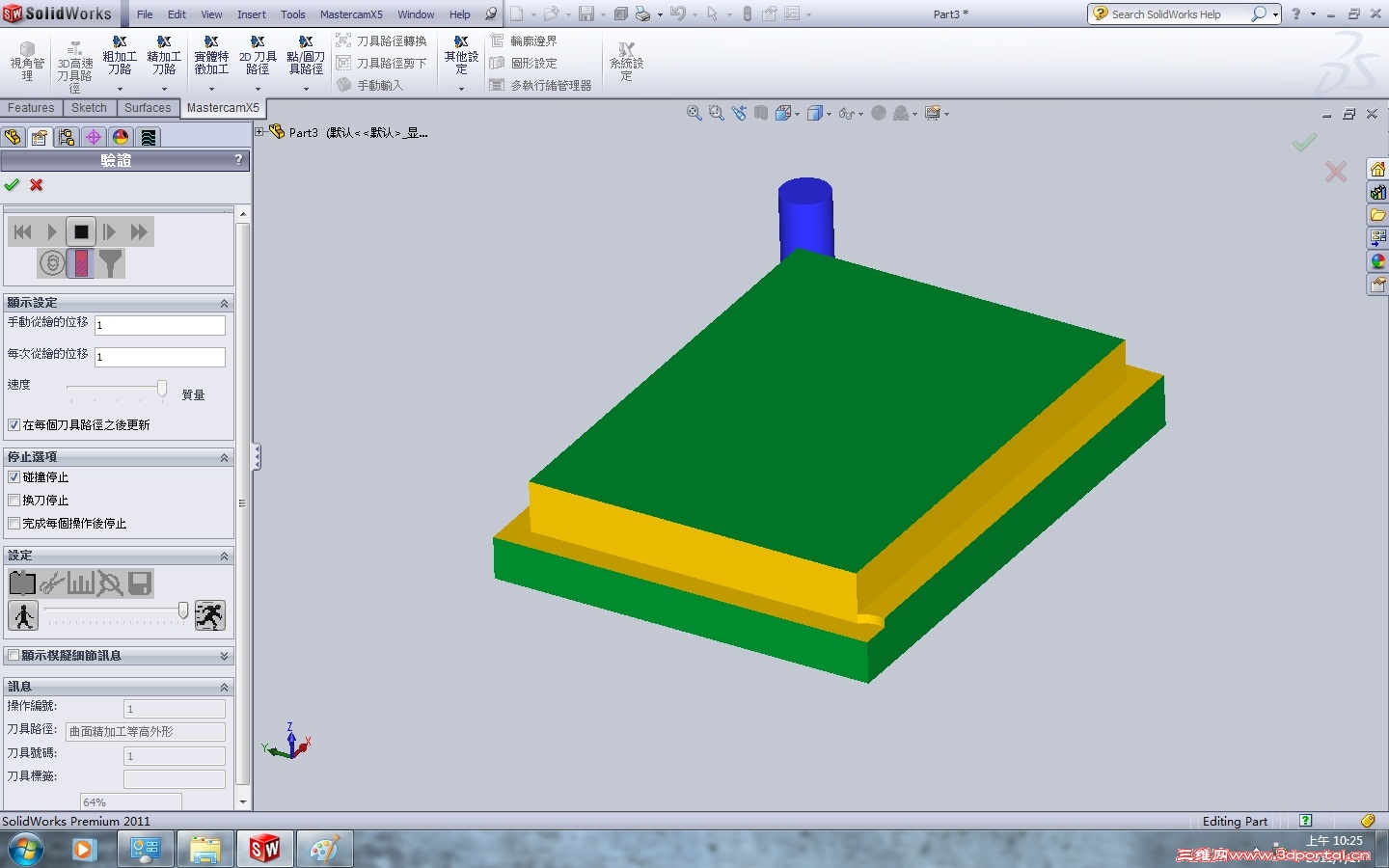Screen dimensions: 1389x868
Task: Toggle the simulate tool red rectangle icon
Action: [x=81, y=262]
